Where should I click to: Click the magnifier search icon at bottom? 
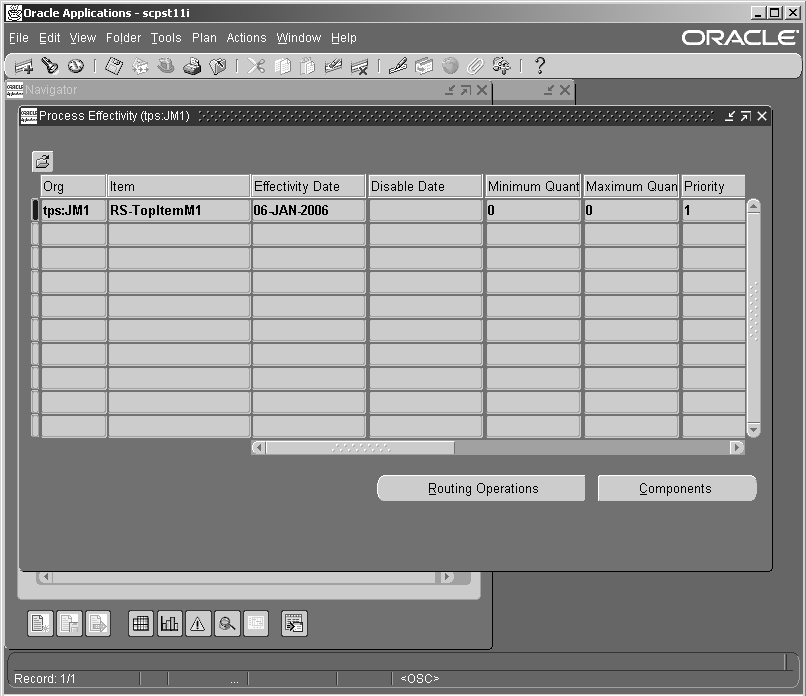pyautogui.click(x=227, y=624)
